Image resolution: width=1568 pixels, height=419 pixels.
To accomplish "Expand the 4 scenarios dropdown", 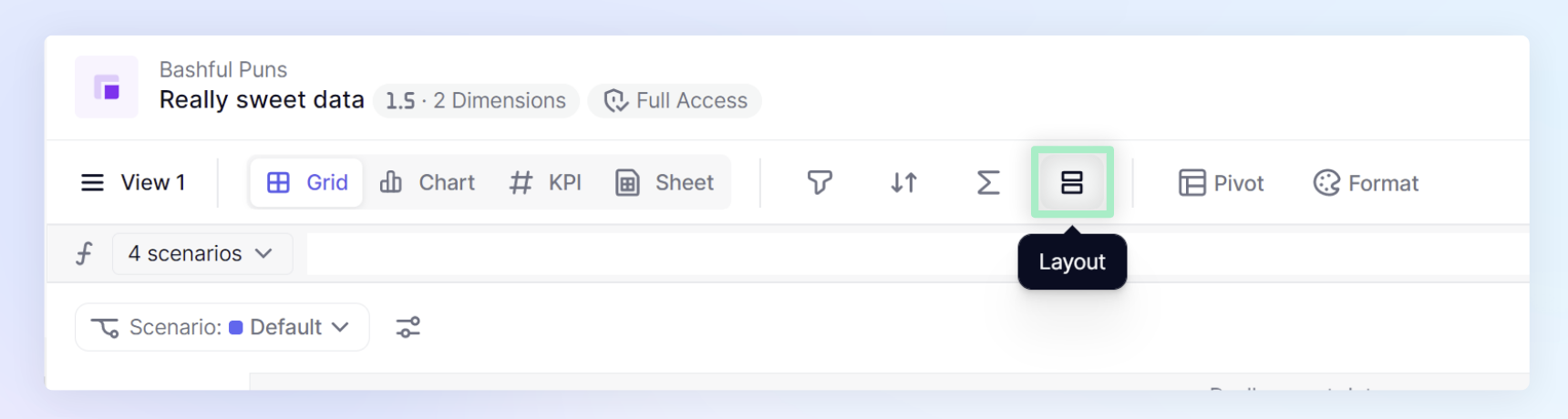I will point(202,253).
